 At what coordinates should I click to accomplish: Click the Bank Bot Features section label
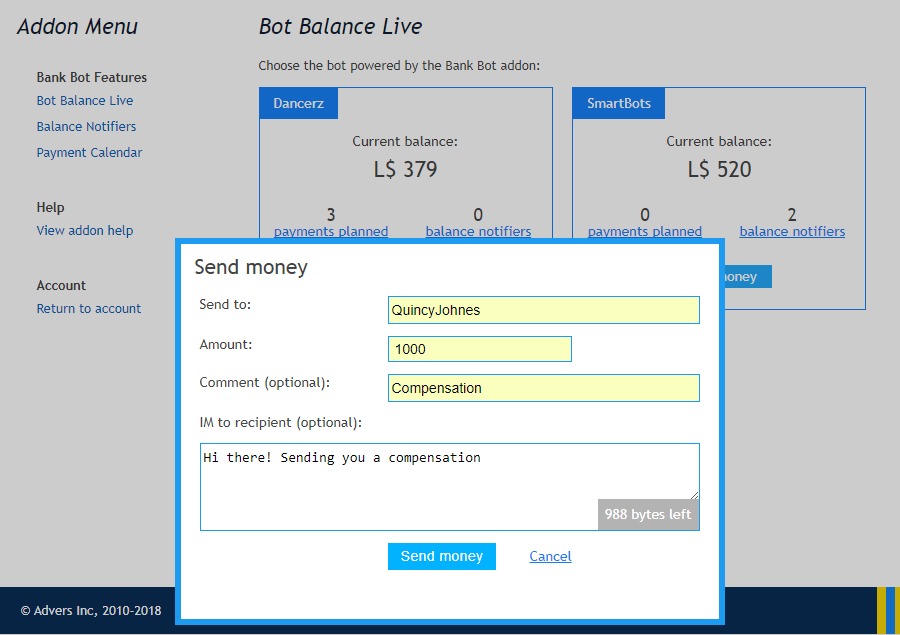click(92, 77)
